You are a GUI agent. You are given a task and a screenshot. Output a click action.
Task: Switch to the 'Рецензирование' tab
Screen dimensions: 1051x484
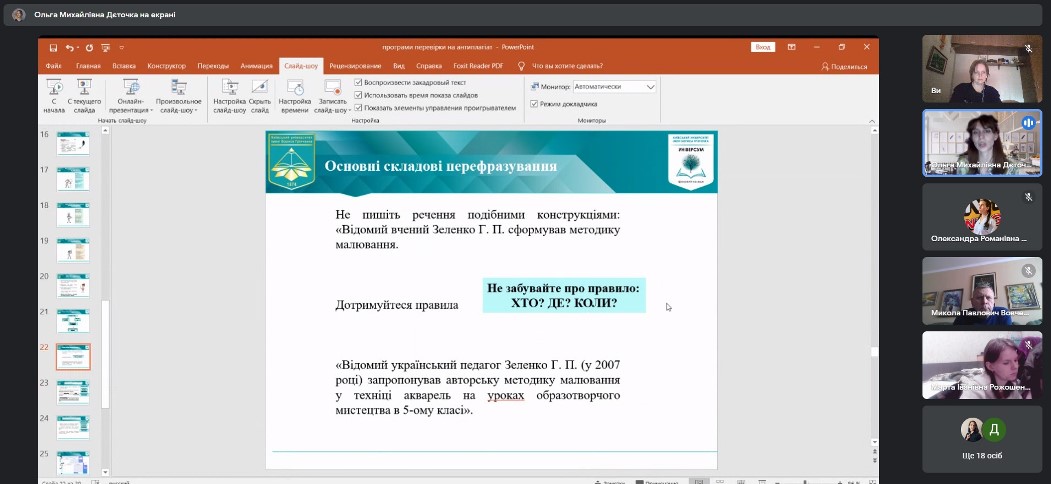pos(355,66)
